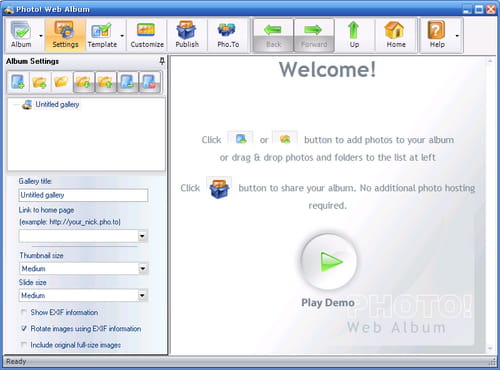Click the add photo icon with green plus
500x370 pixels.
(18, 82)
